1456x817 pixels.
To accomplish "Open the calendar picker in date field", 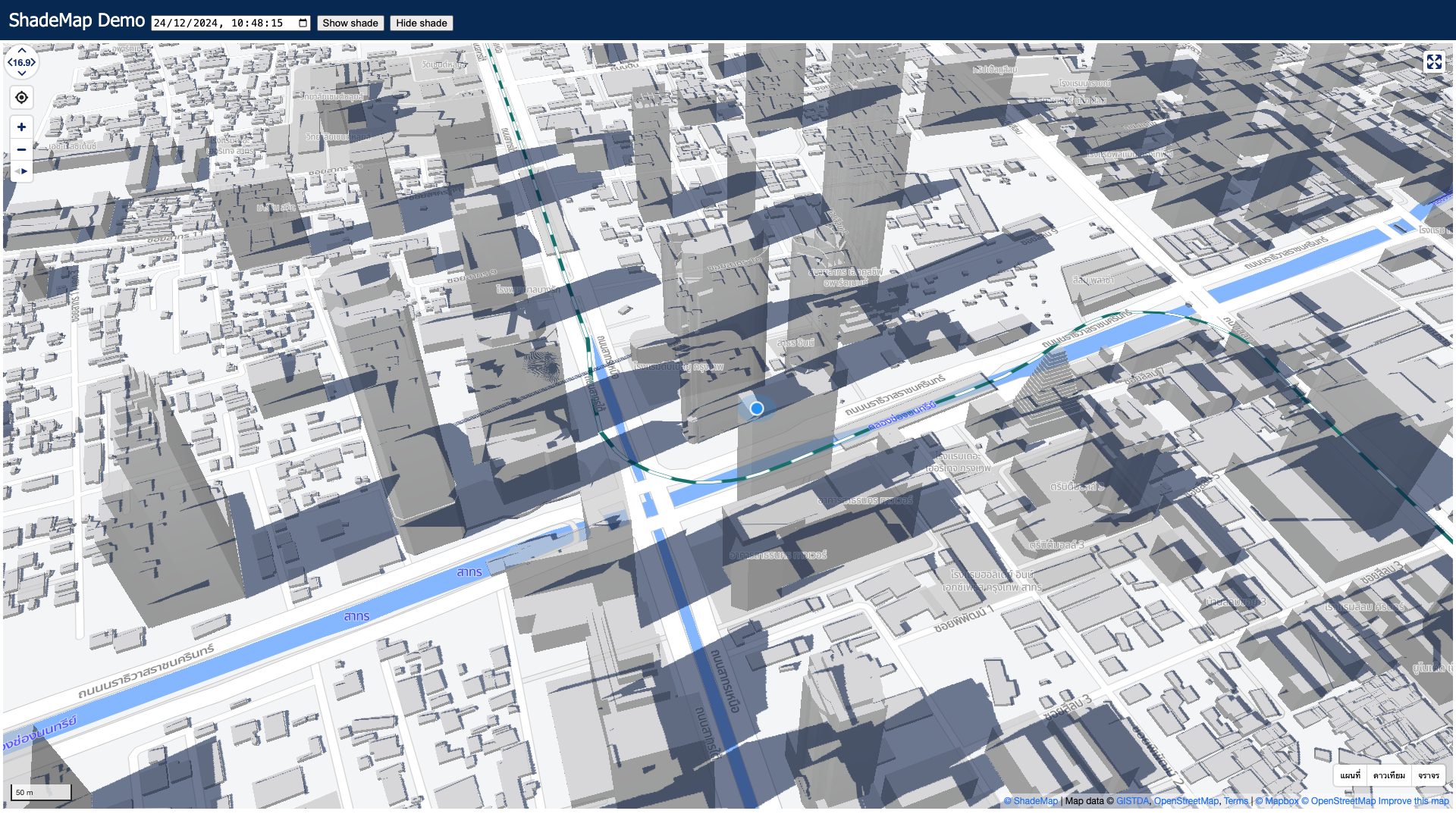I will tap(303, 23).
